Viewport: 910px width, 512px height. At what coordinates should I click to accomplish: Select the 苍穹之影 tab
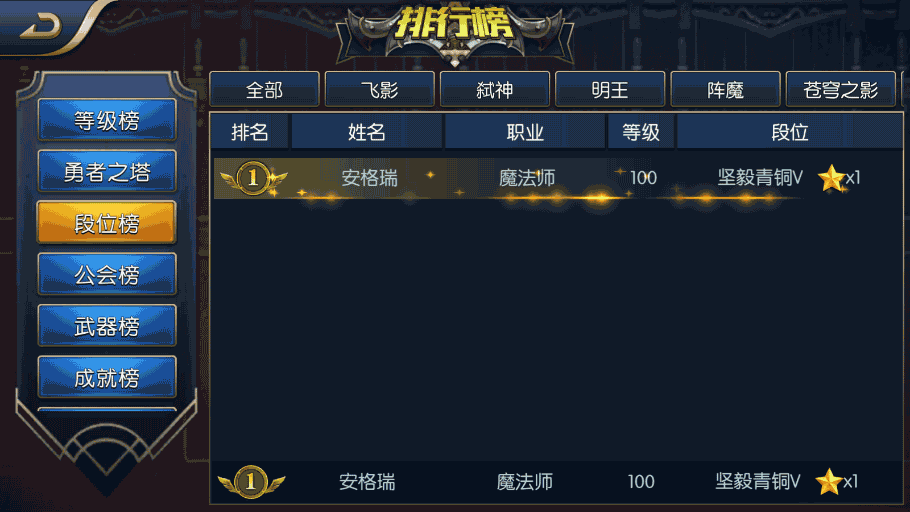click(840, 89)
